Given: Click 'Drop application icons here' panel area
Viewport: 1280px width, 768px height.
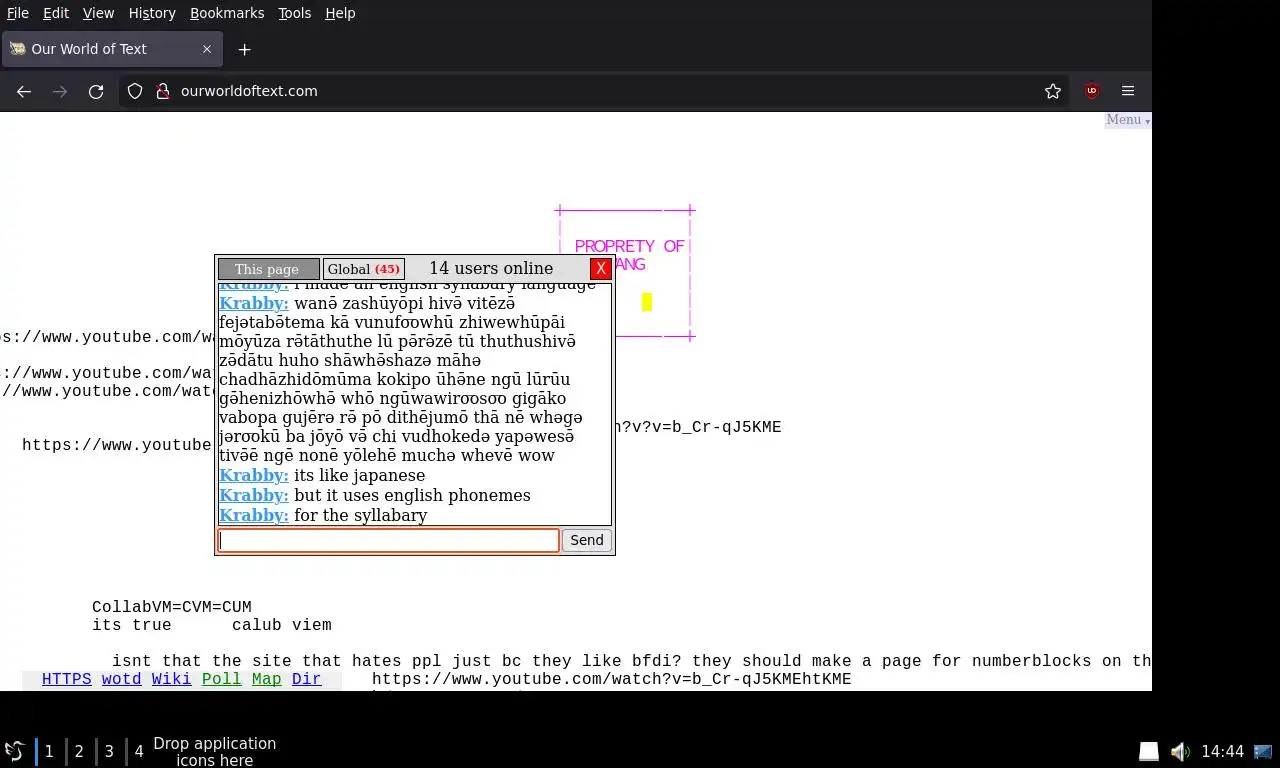Looking at the screenshot, I should [x=214, y=751].
